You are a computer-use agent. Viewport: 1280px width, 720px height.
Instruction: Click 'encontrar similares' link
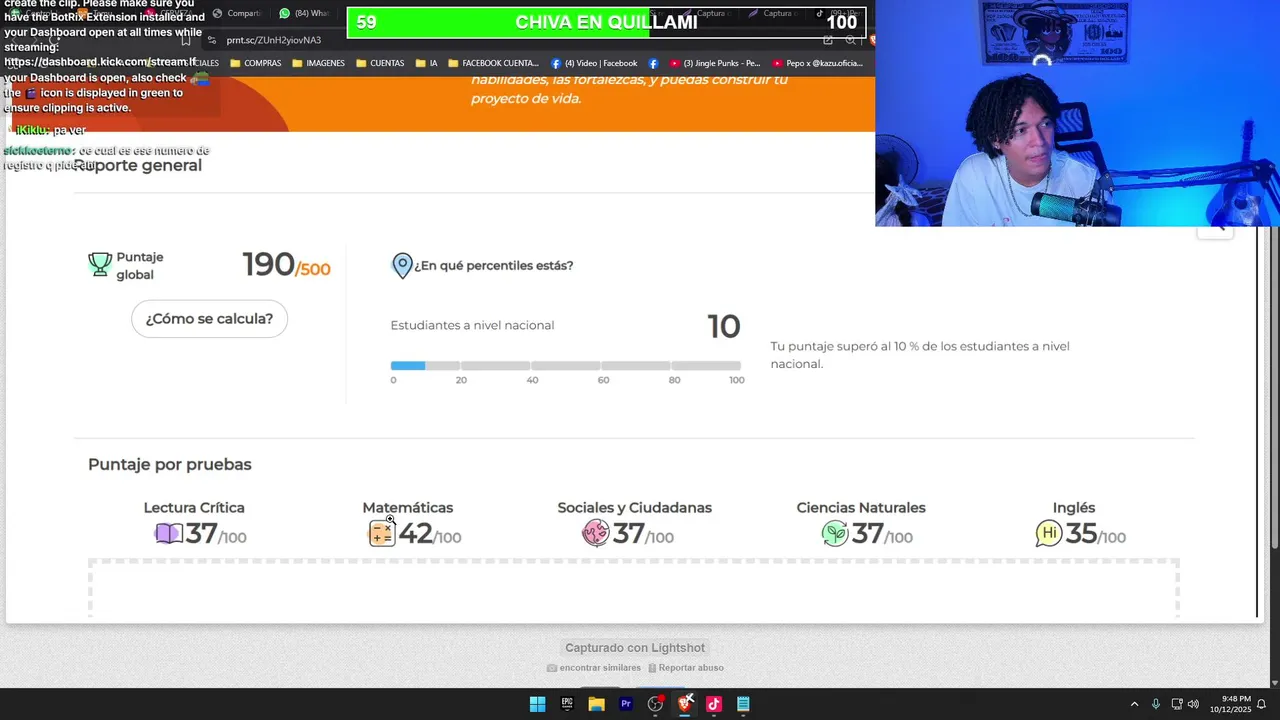pyautogui.click(x=594, y=667)
